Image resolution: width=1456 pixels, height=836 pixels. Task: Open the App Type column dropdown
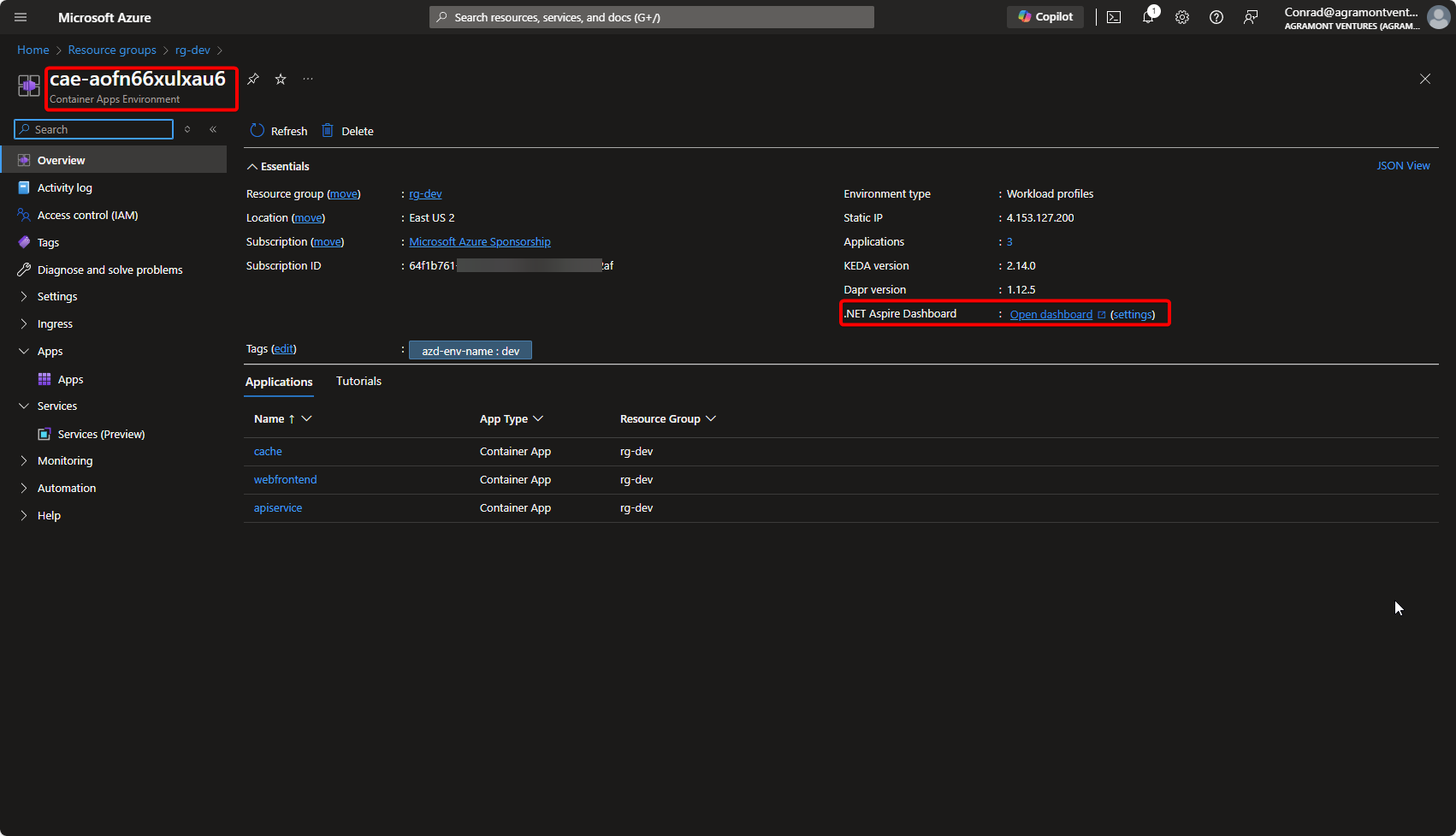pyautogui.click(x=538, y=418)
